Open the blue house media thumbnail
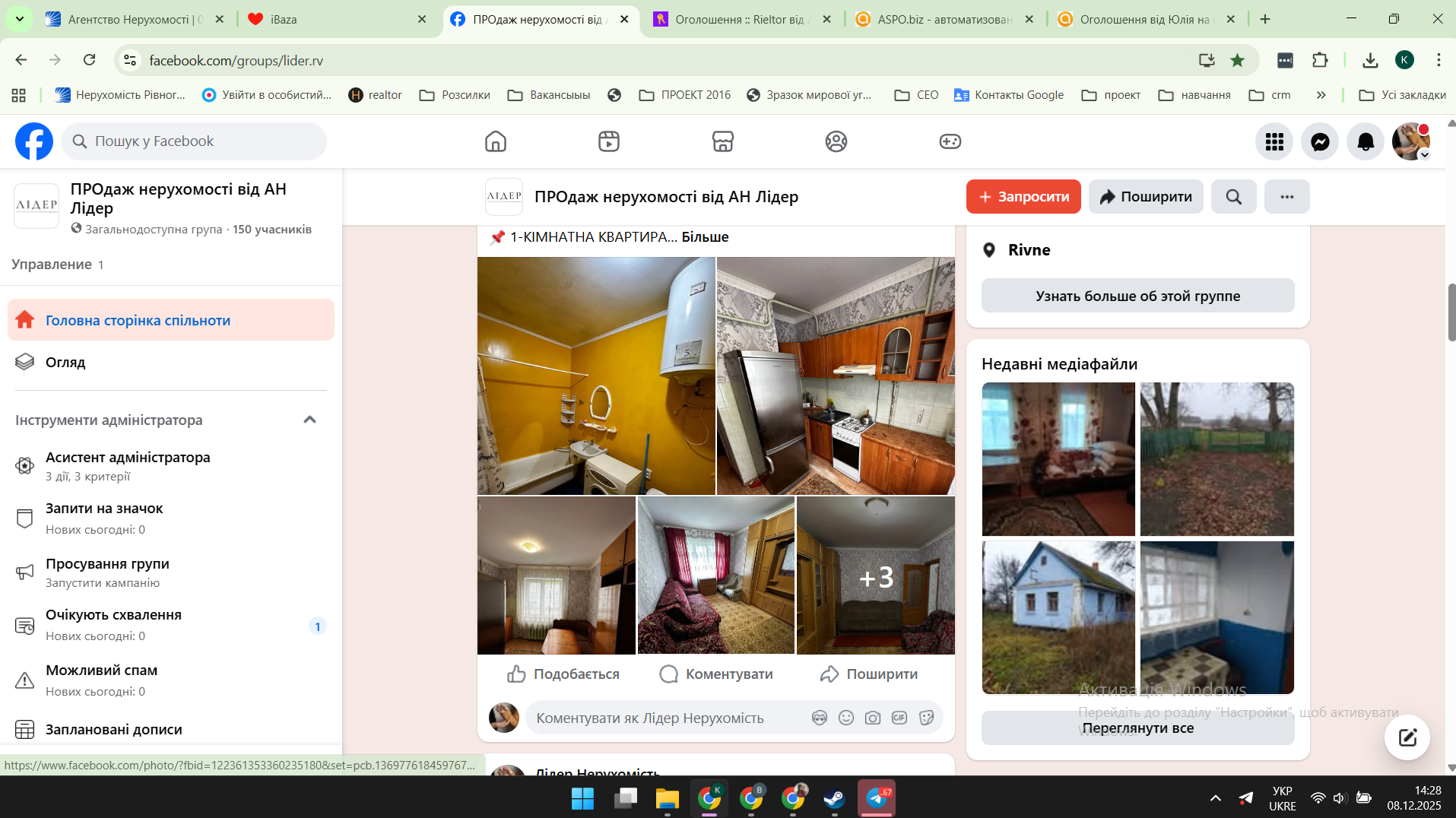This screenshot has width=1456, height=818. [x=1058, y=617]
